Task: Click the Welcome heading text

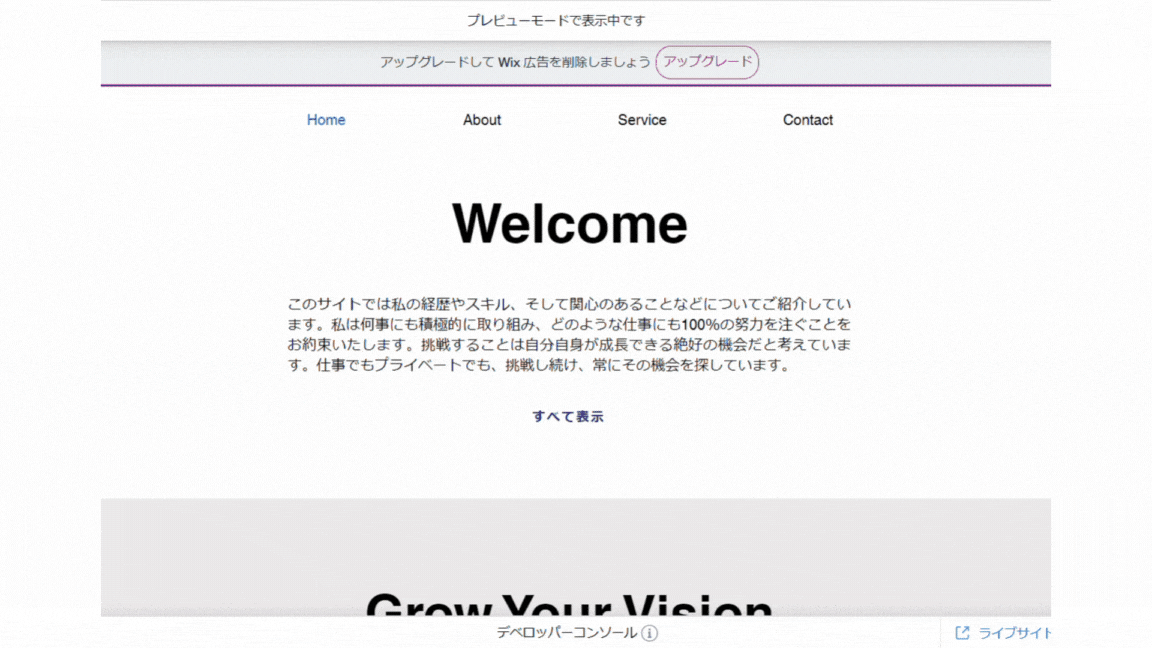Action: click(x=569, y=223)
